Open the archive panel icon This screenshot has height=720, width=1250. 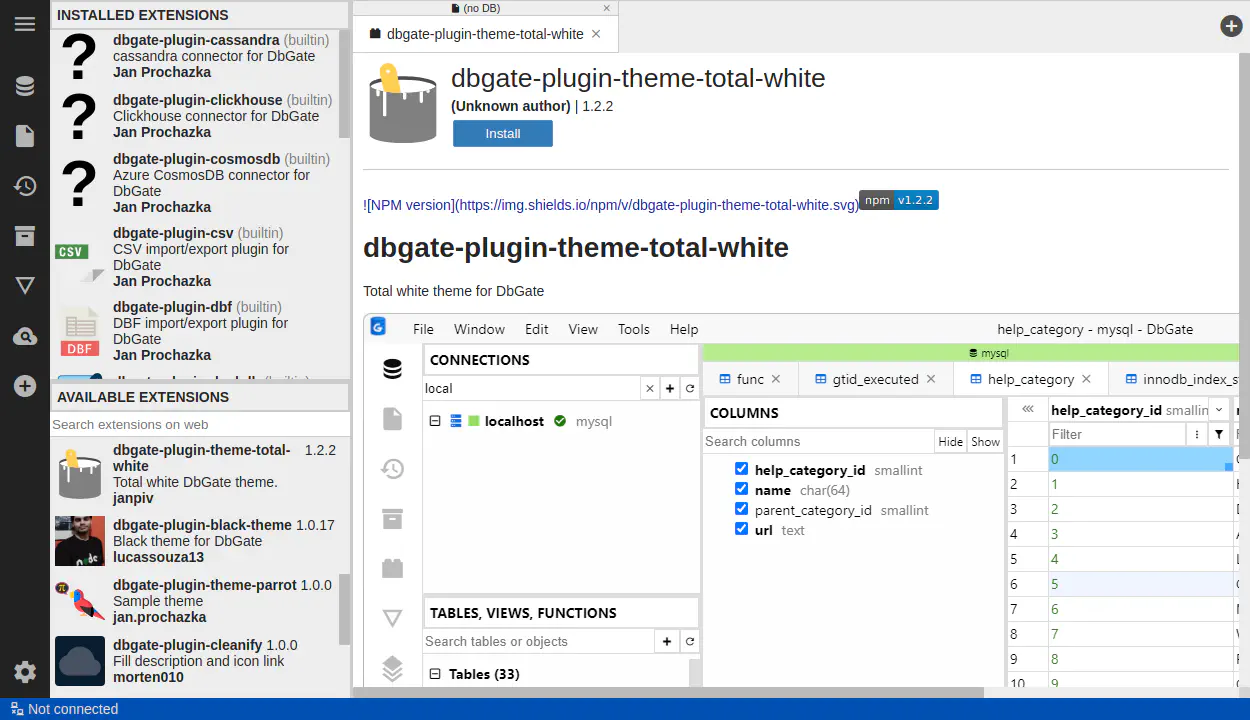pos(25,236)
